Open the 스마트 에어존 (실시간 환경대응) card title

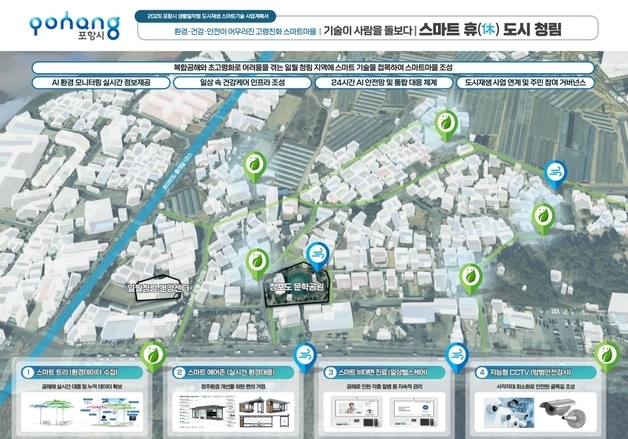(x=231, y=373)
